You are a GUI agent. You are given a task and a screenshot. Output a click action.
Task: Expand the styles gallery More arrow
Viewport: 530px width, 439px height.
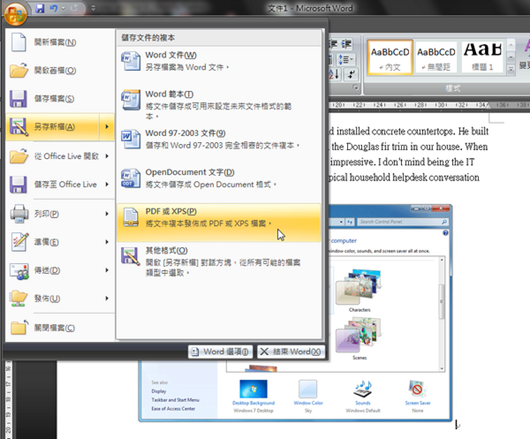511,70
